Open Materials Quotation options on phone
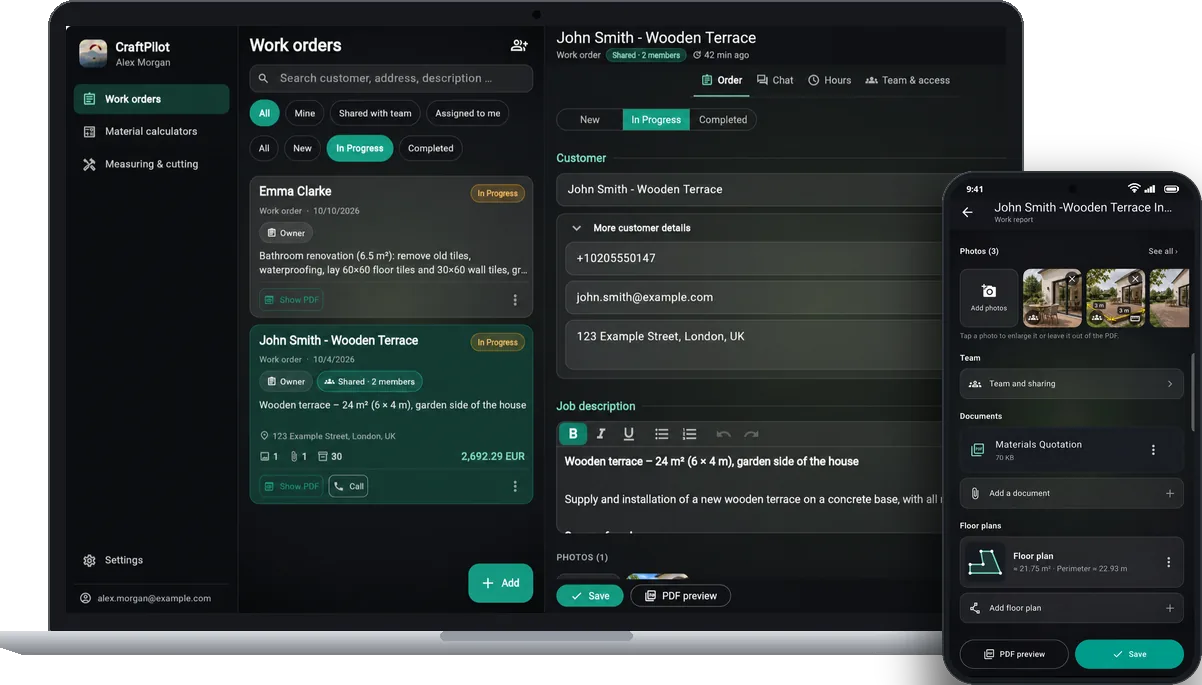 1153,450
